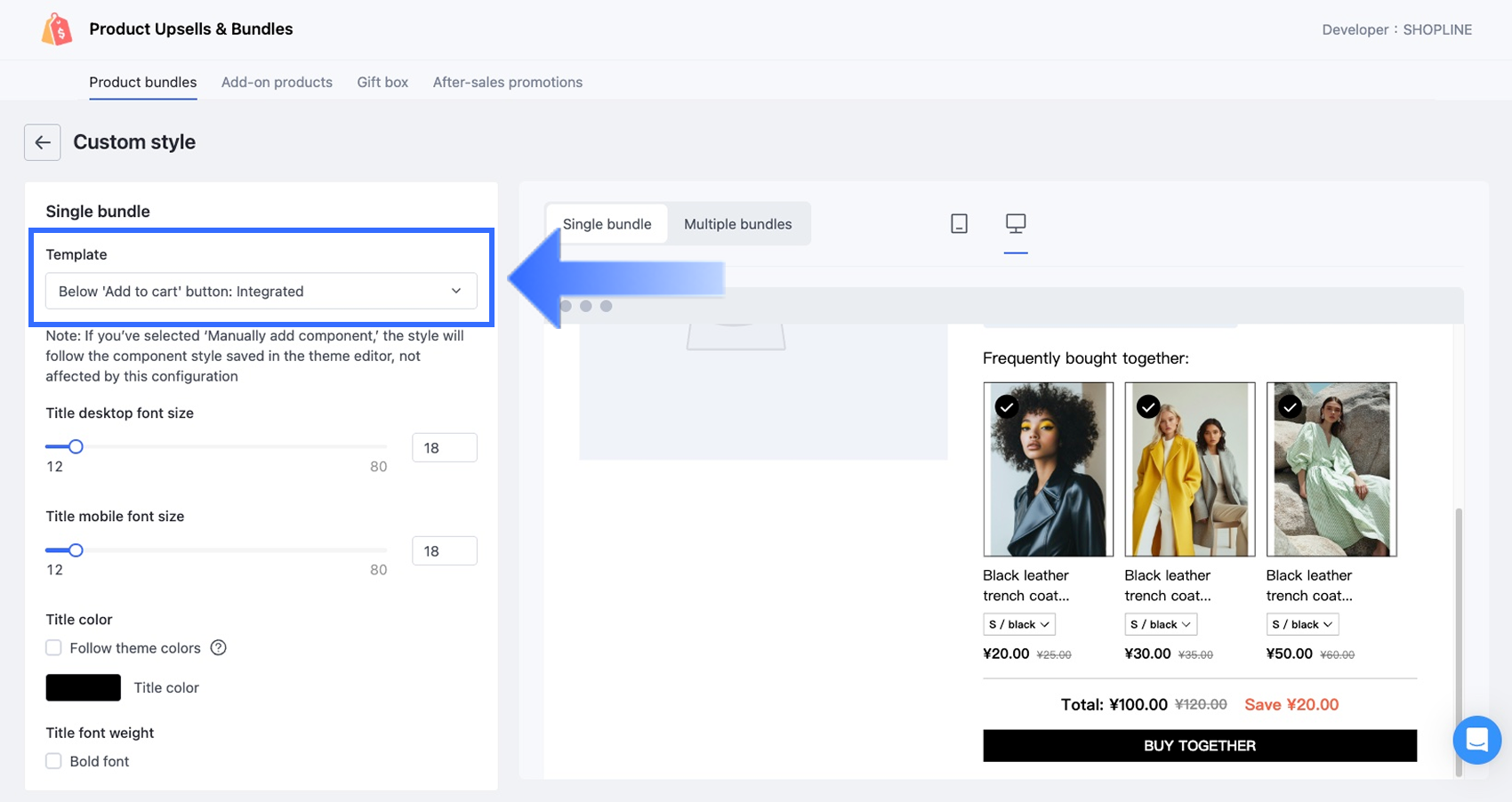Open the chat support bubble icon
Viewport: 1512px width, 802px height.
(1476, 739)
